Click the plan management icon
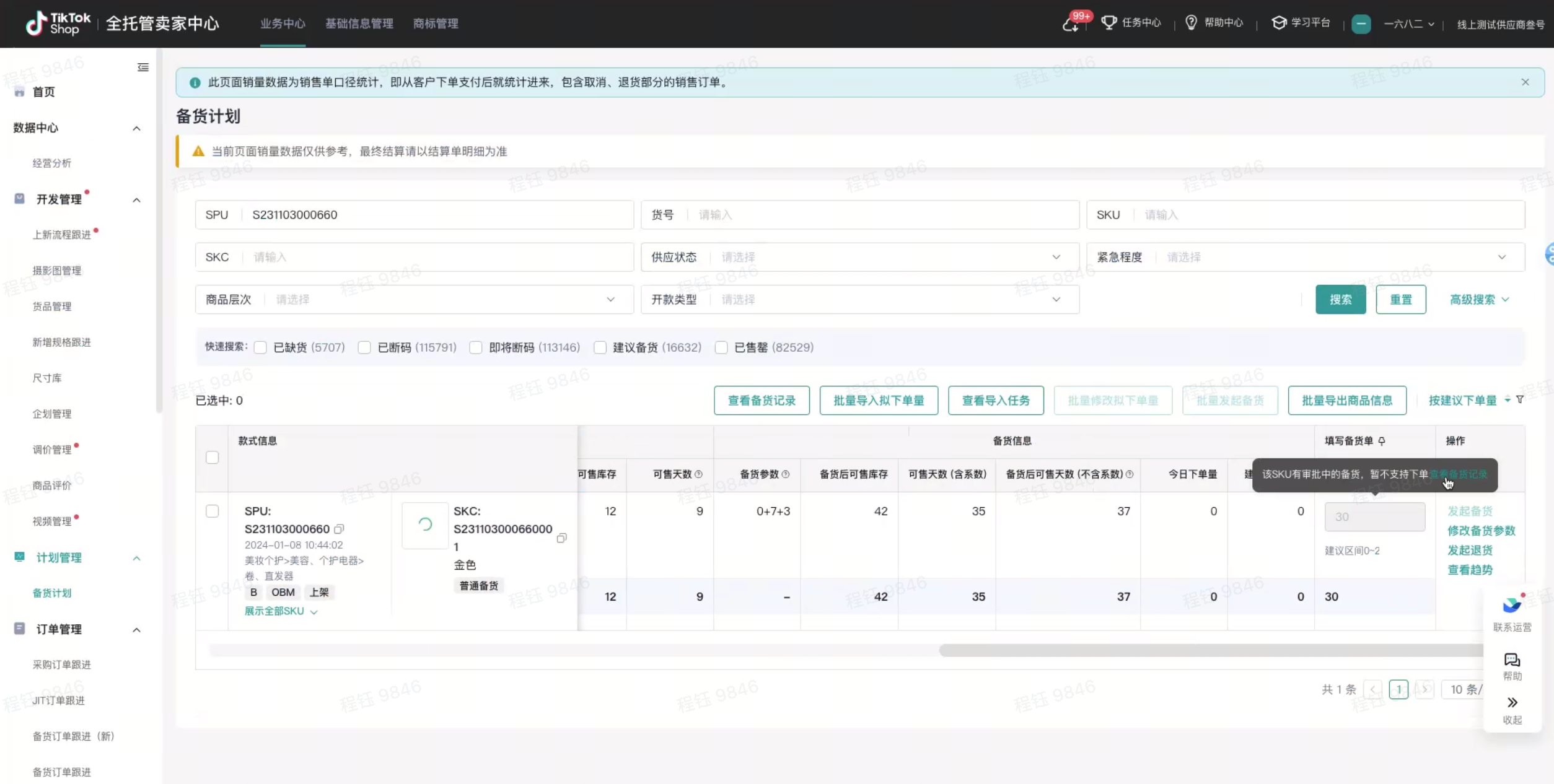 click(x=19, y=557)
